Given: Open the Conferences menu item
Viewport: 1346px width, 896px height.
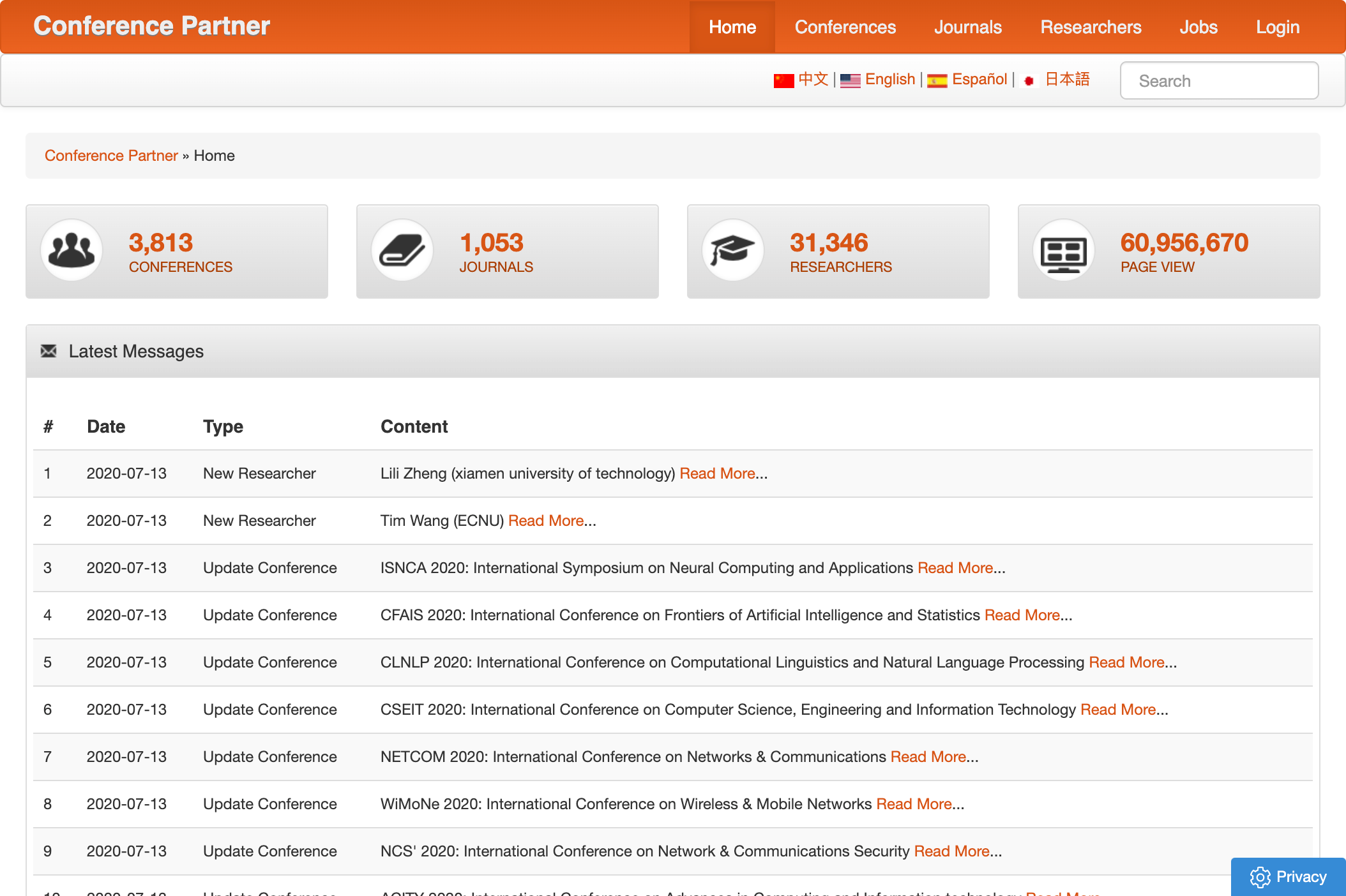Looking at the screenshot, I should click(x=845, y=27).
